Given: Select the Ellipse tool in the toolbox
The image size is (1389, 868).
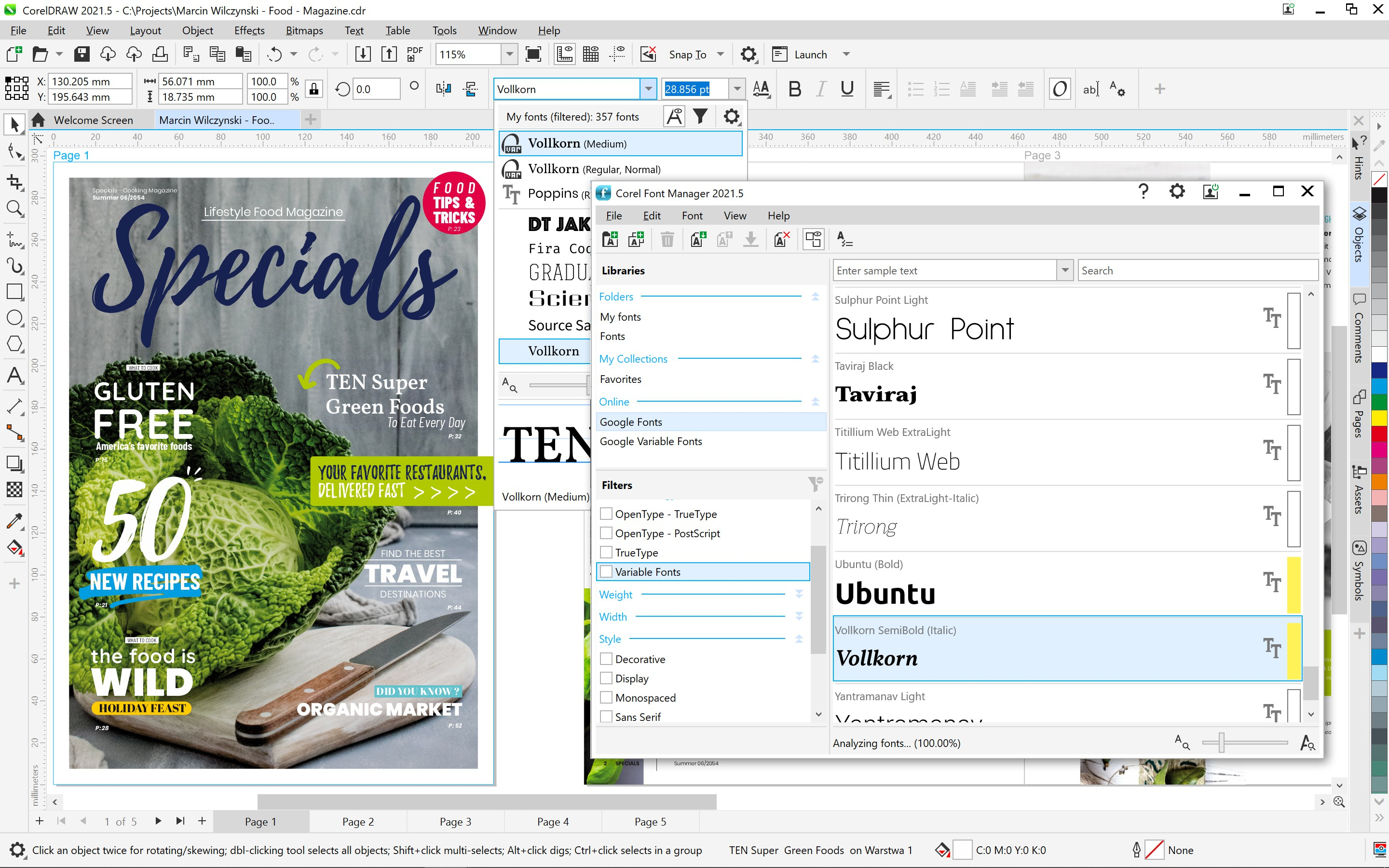Looking at the screenshot, I should [x=14, y=317].
